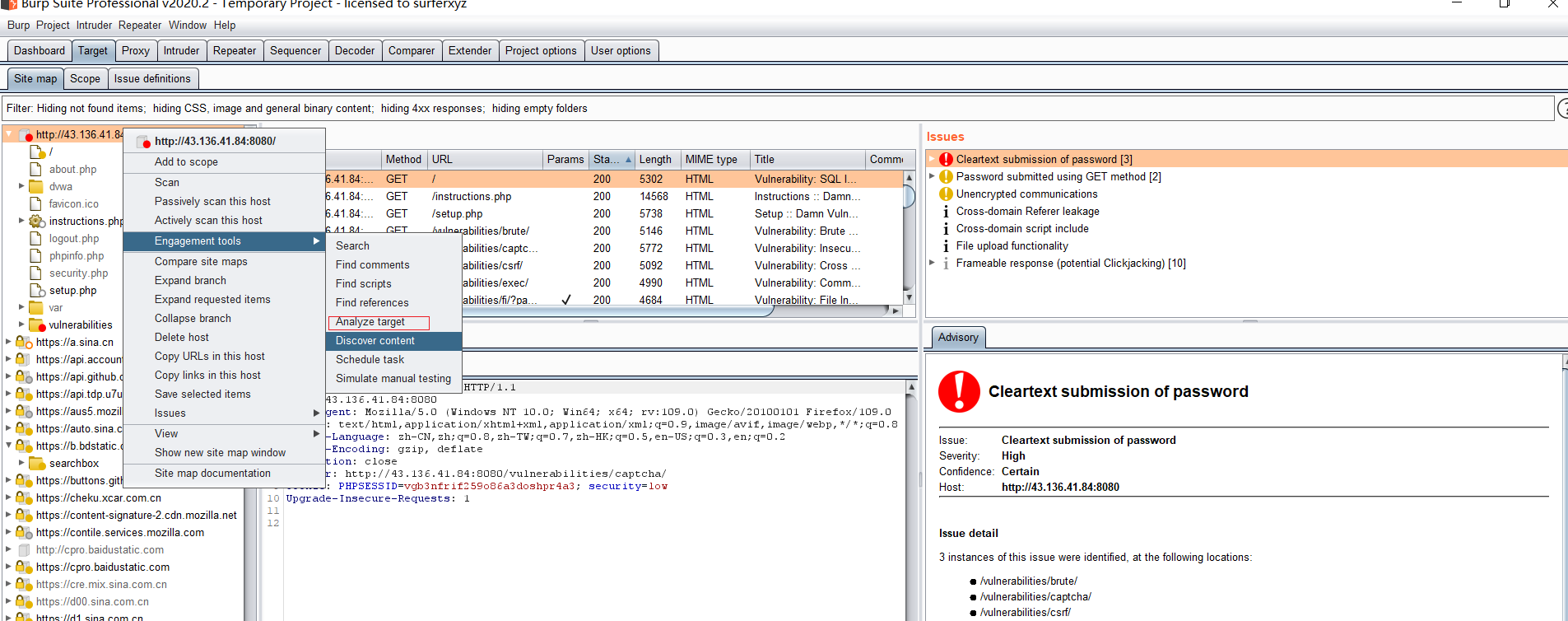Viewport: 1568px width, 621px height.
Task: Click the page icon beside the root / item
Action: click(36, 152)
